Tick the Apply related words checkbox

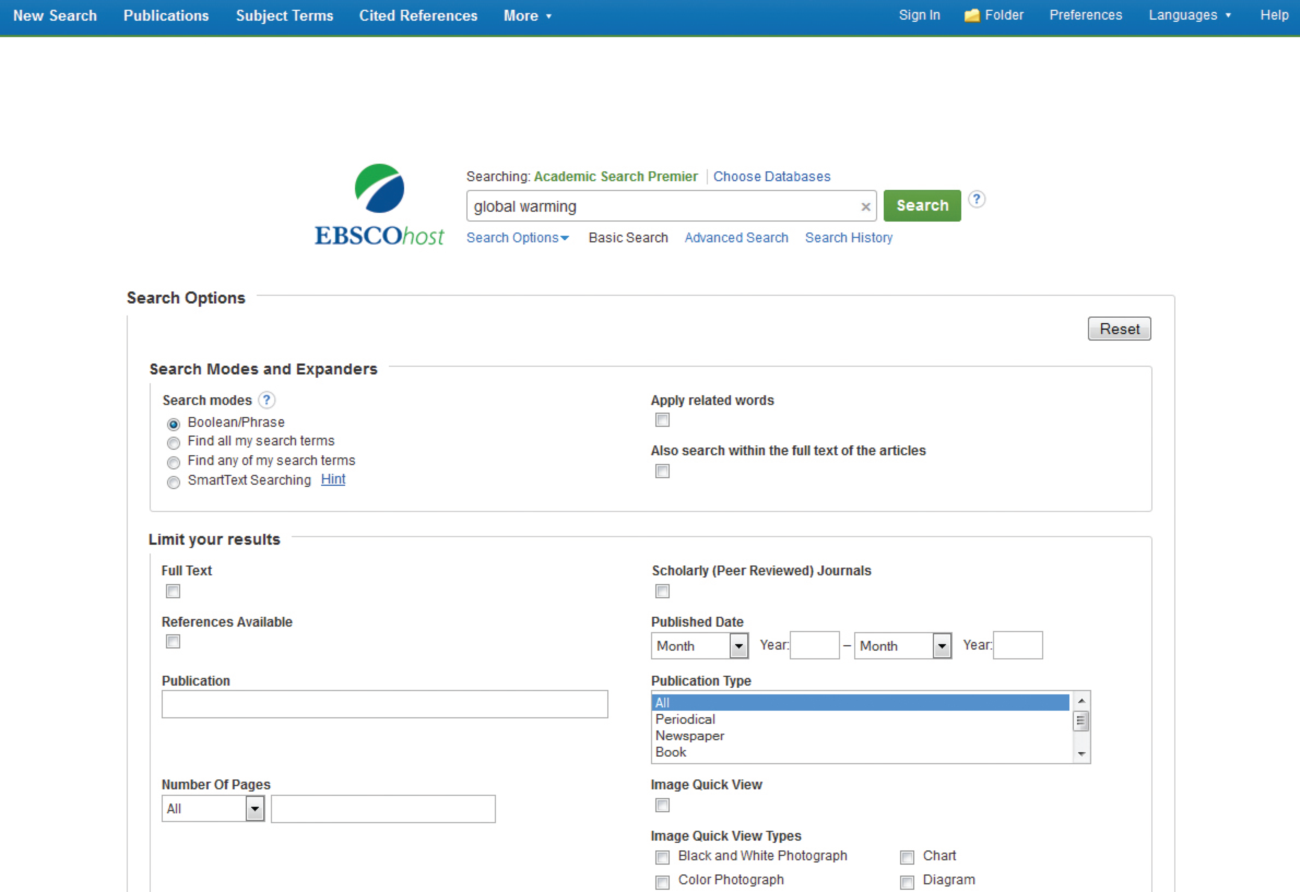point(662,421)
